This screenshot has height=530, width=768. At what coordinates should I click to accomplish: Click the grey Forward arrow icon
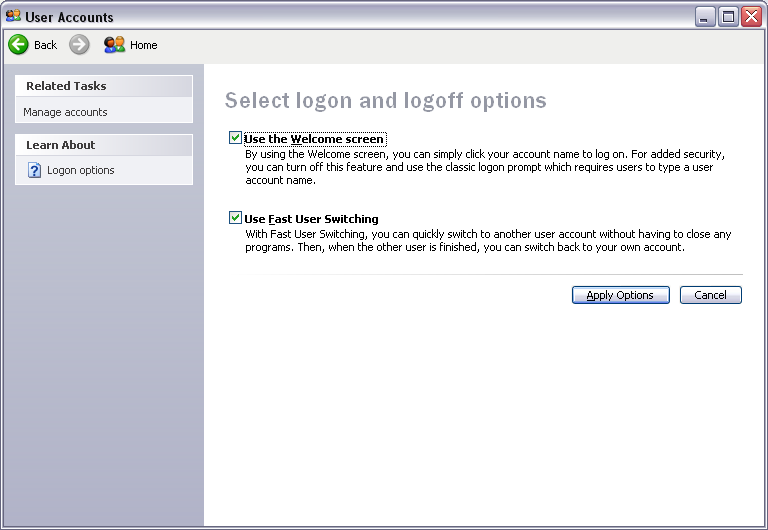[x=79, y=45]
